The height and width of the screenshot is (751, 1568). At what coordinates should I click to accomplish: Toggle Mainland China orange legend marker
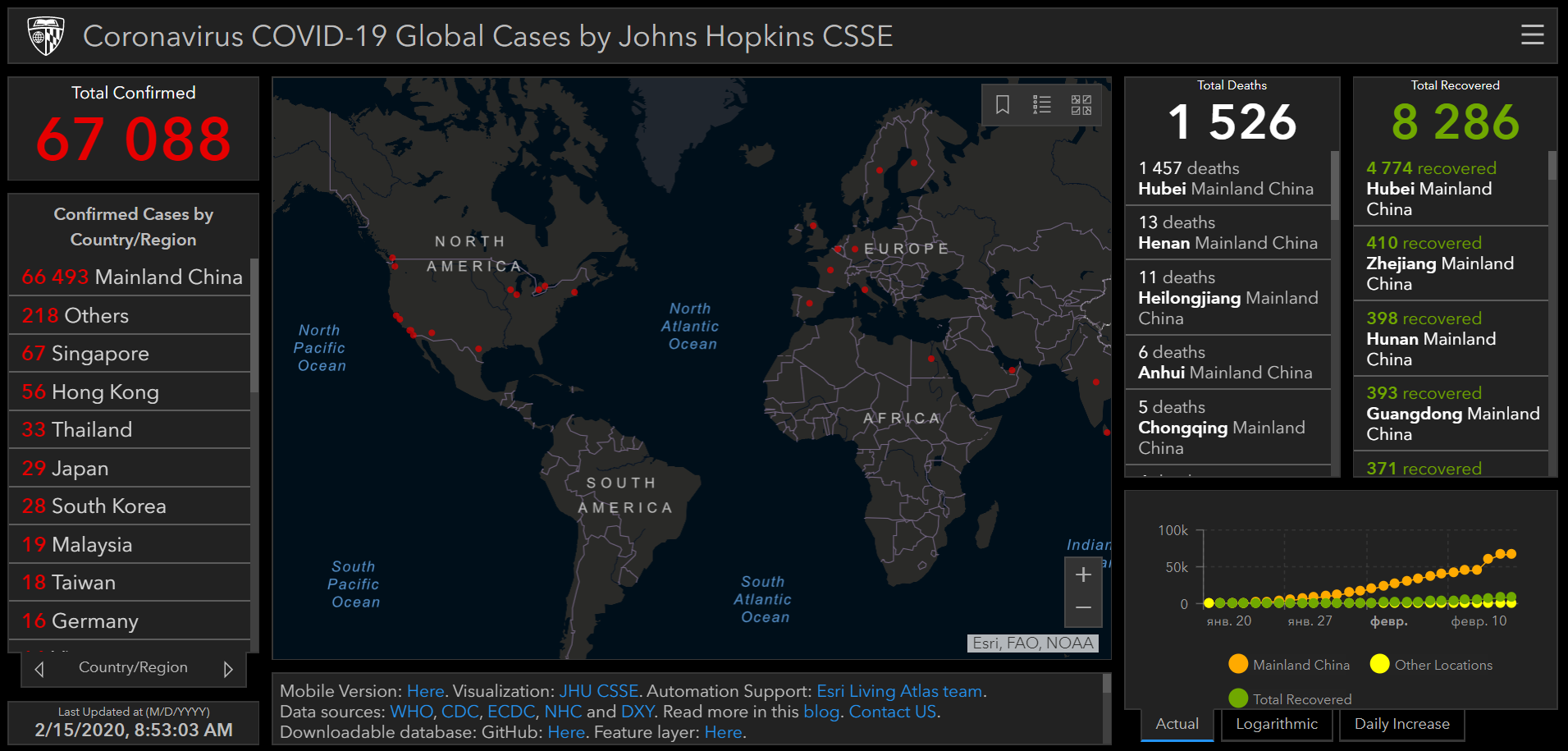(x=1238, y=664)
